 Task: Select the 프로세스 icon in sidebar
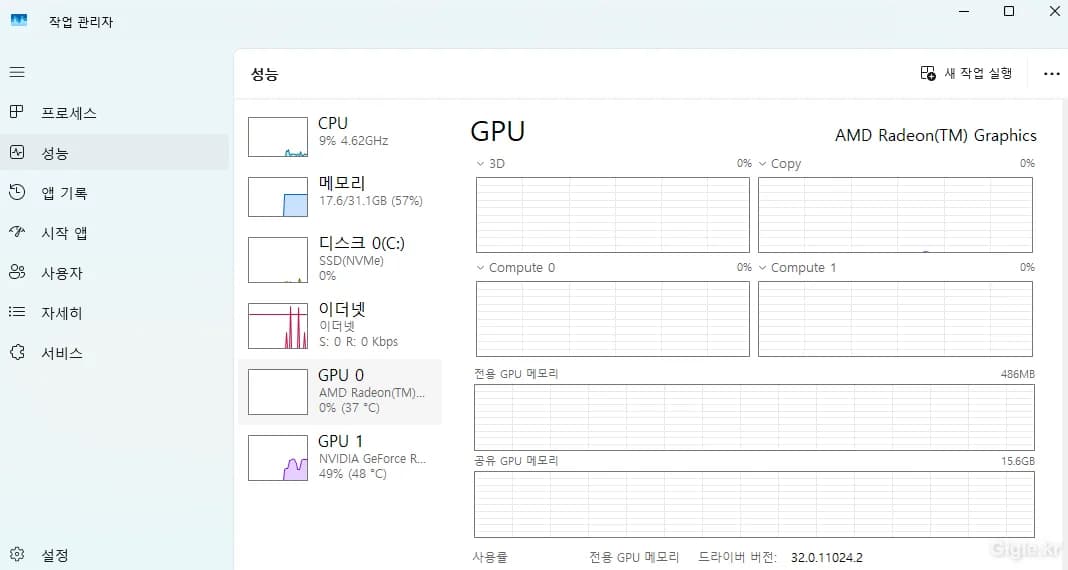click(x=17, y=112)
